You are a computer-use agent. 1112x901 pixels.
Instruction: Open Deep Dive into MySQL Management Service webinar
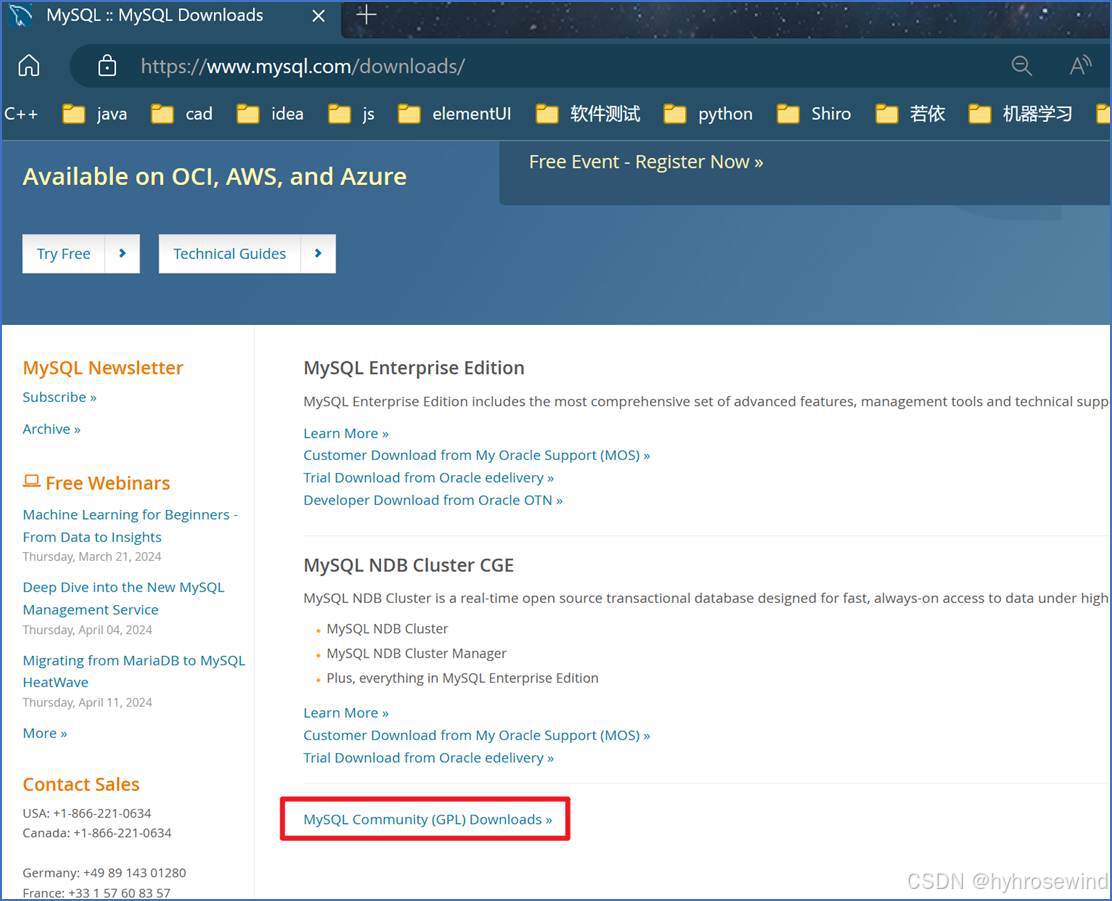(x=123, y=598)
